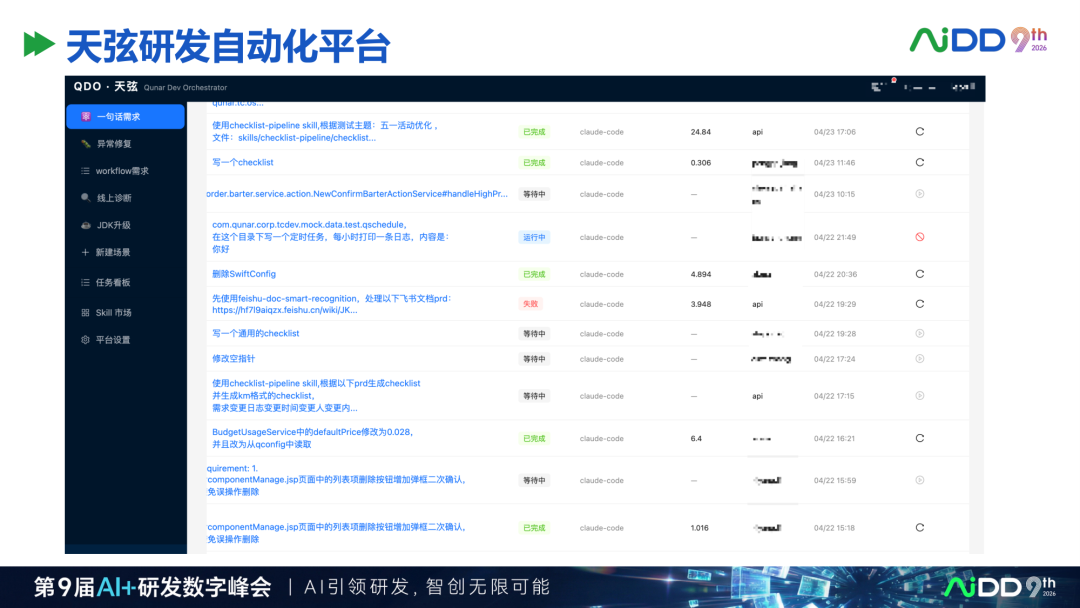Open Skill 市场 in the sidebar
This screenshot has width=1080, height=608.
click(125, 313)
